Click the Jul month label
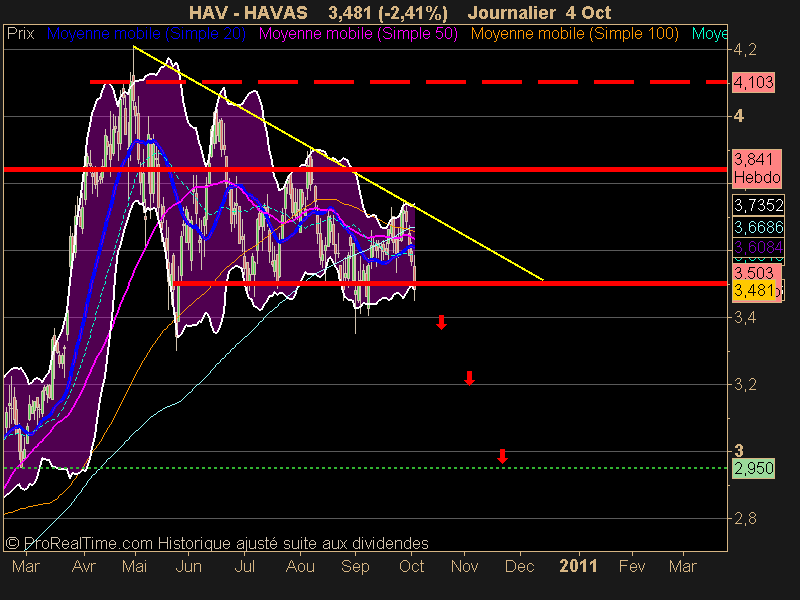 (x=244, y=566)
